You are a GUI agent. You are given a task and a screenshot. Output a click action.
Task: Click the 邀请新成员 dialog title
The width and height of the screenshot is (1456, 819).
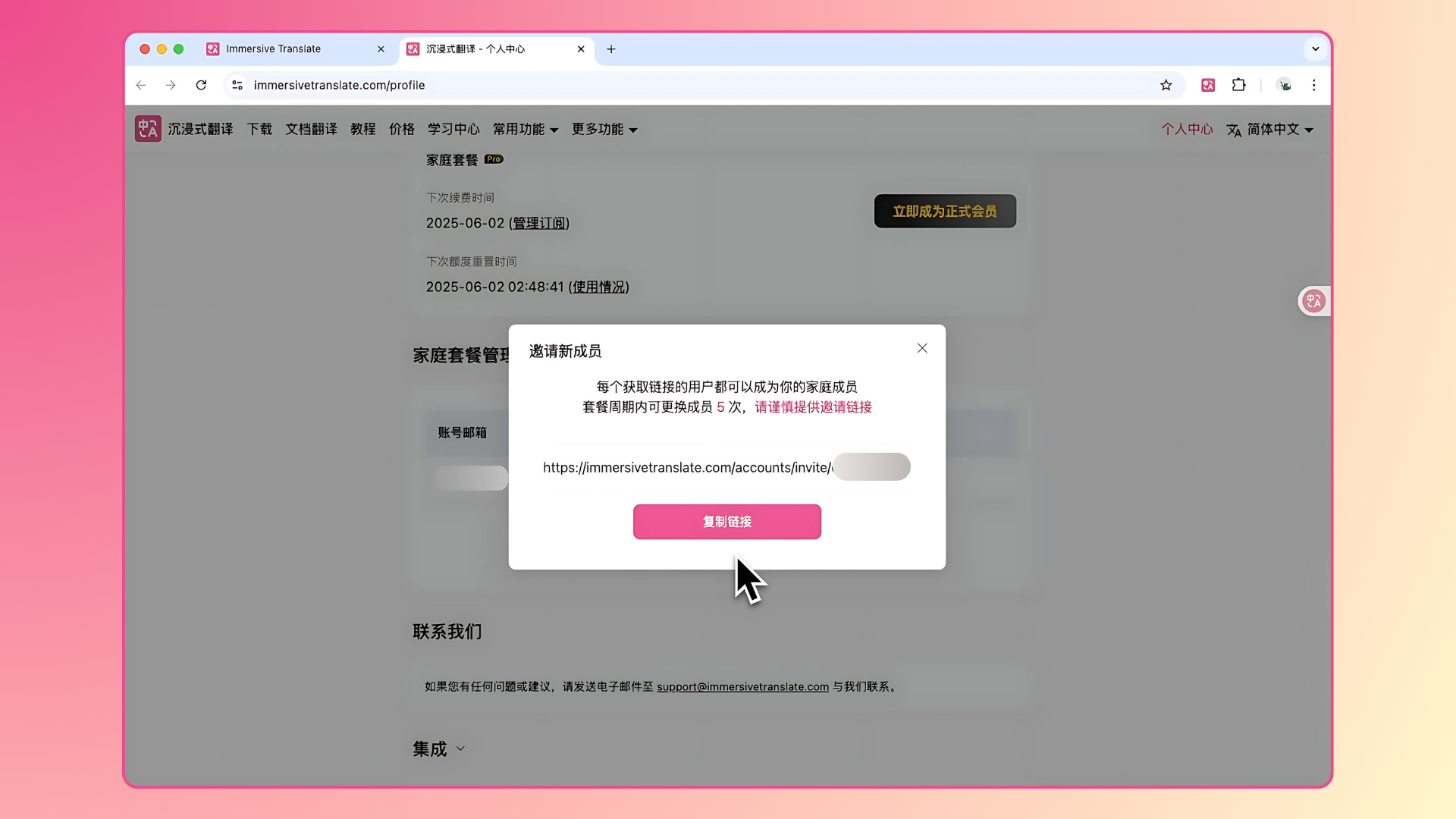565,351
